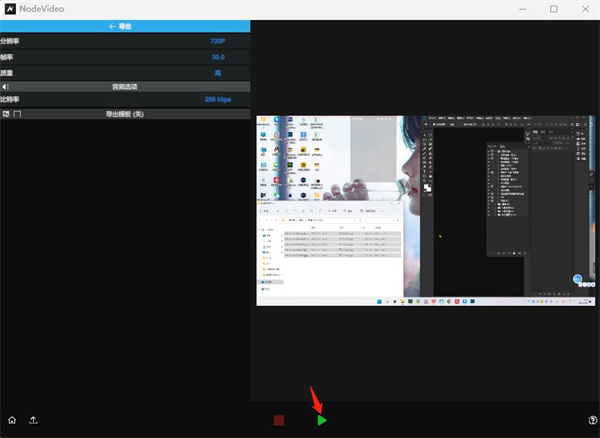Viewport: 600px width, 438px height.
Task: Expand the 导出模板 (关) section
Action: [x=125, y=115]
